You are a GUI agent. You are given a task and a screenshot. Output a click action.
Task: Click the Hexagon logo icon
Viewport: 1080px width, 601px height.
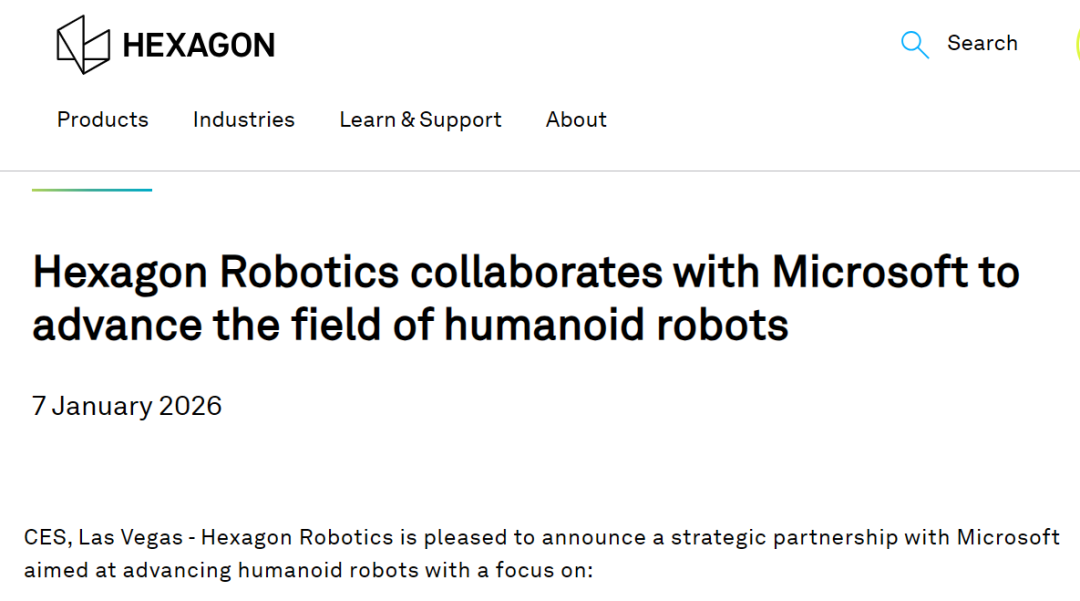[83, 45]
